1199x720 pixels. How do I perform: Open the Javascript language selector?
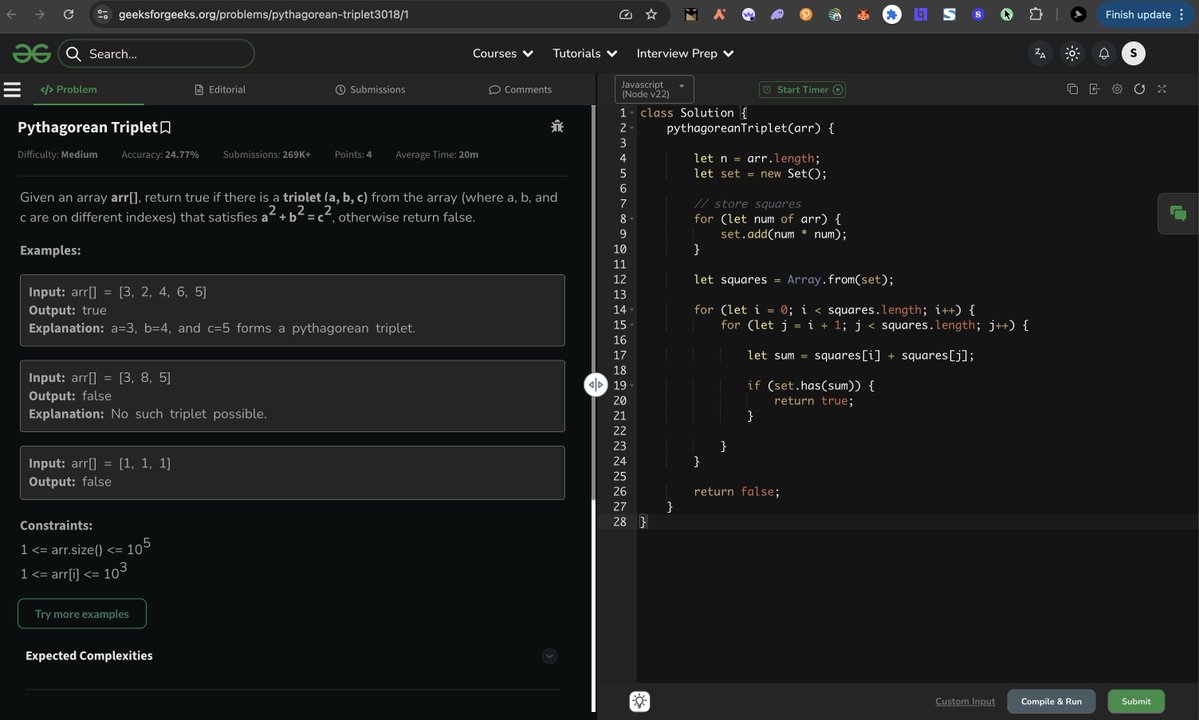tap(654, 89)
